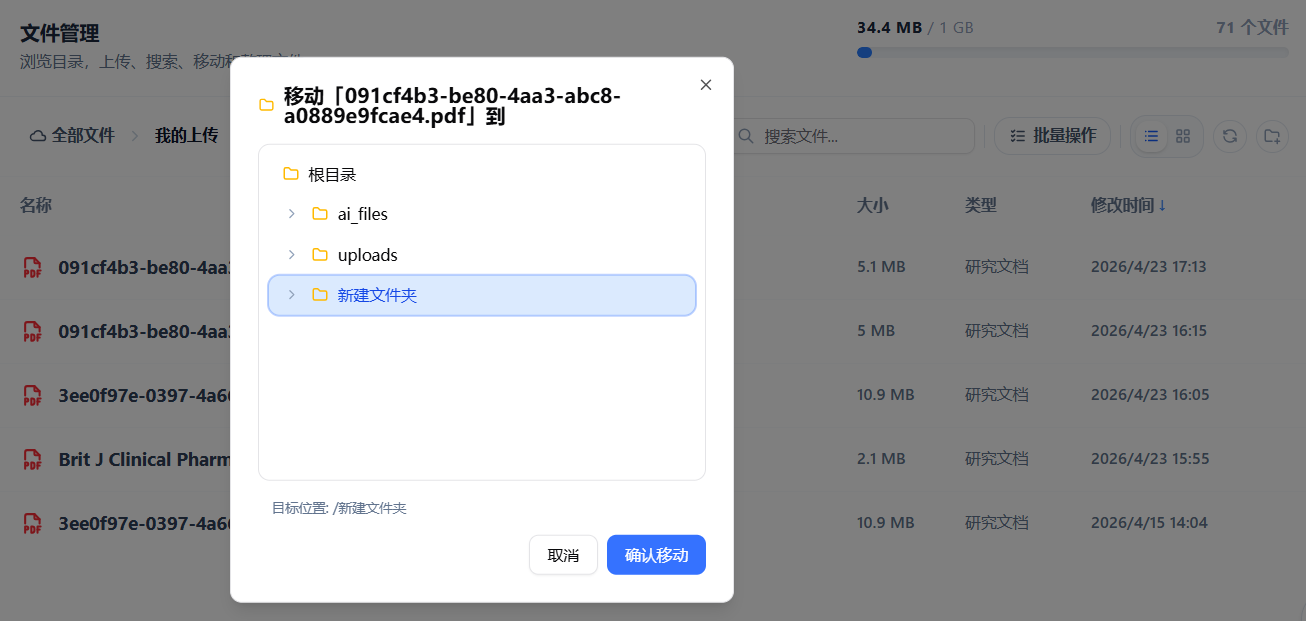This screenshot has width=1306, height=621.
Task: Go to 全部文件 breadcrumb
Action: coord(83,136)
